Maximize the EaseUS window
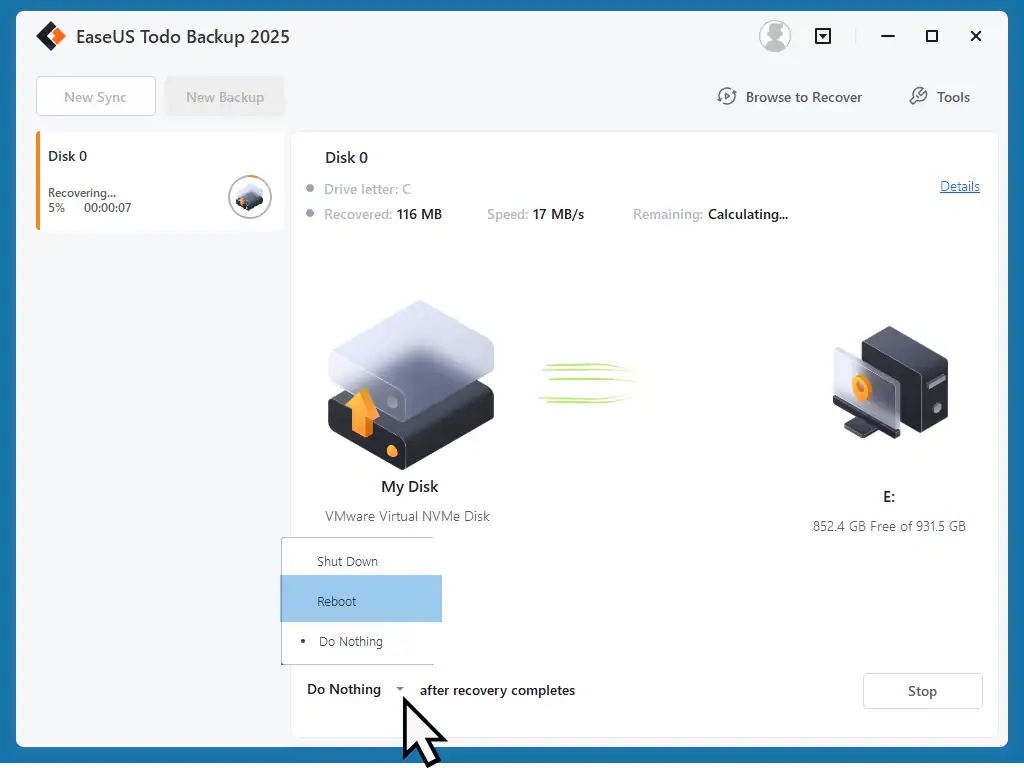This screenshot has width=1024, height=768. click(x=932, y=37)
